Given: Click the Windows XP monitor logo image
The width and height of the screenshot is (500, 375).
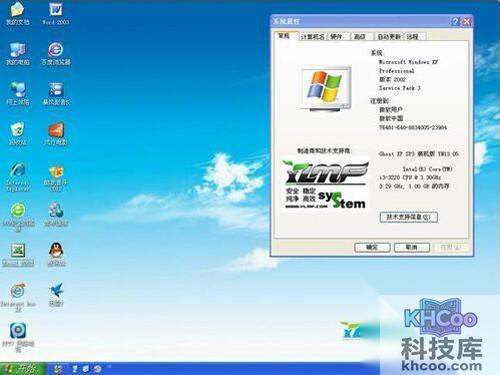Looking at the screenshot, I should click(325, 88).
